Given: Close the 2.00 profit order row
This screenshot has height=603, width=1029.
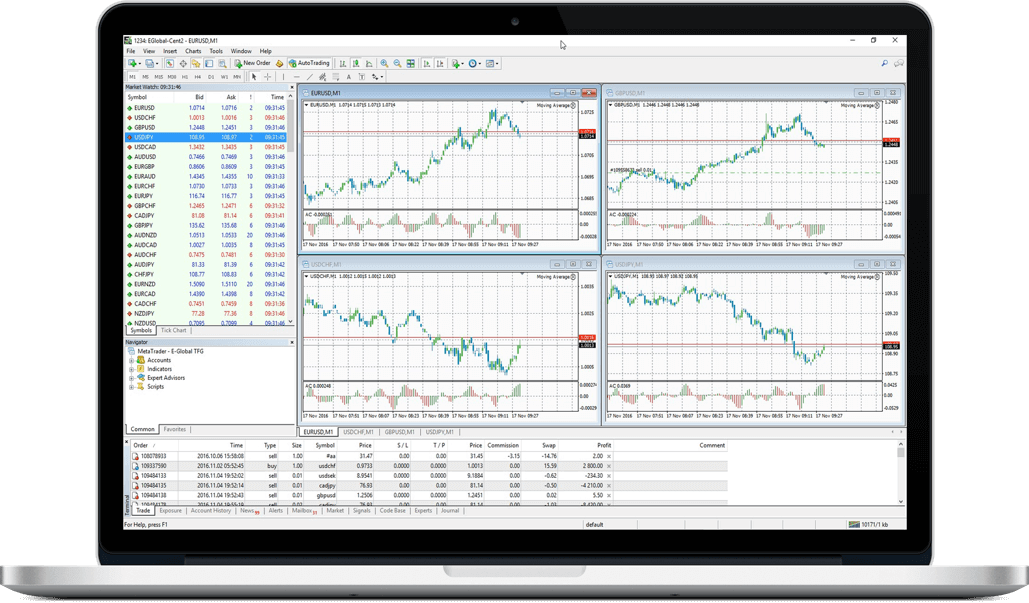Looking at the screenshot, I should click(x=609, y=456).
